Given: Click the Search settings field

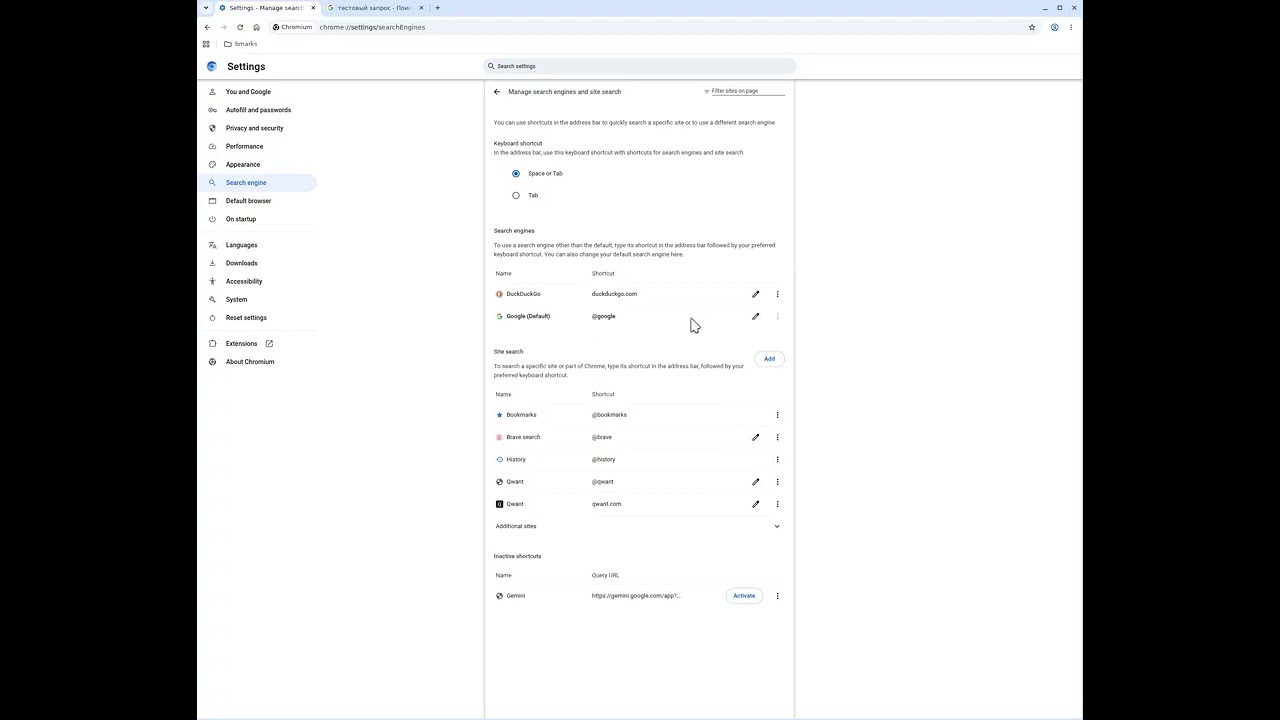Looking at the screenshot, I should (640, 66).
